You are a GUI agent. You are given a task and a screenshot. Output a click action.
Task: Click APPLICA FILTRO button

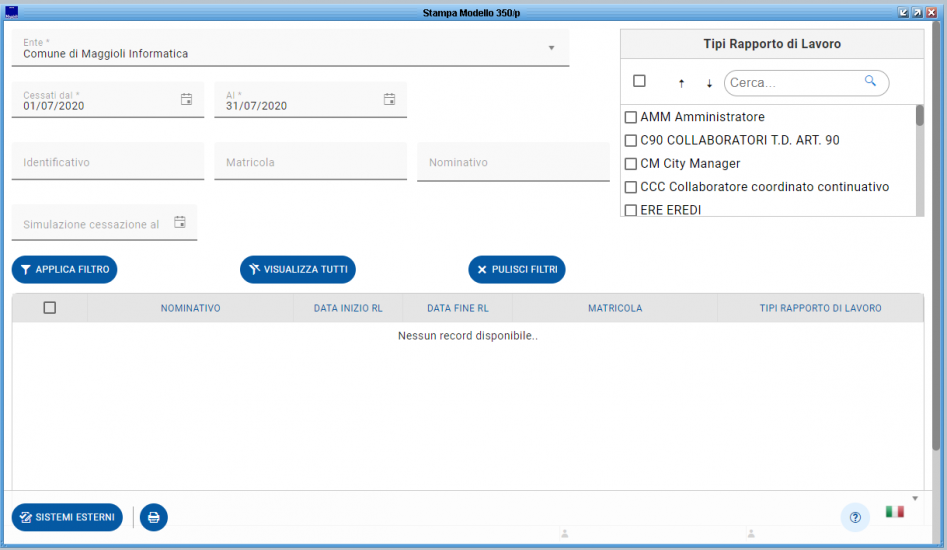tap(65, 269)
